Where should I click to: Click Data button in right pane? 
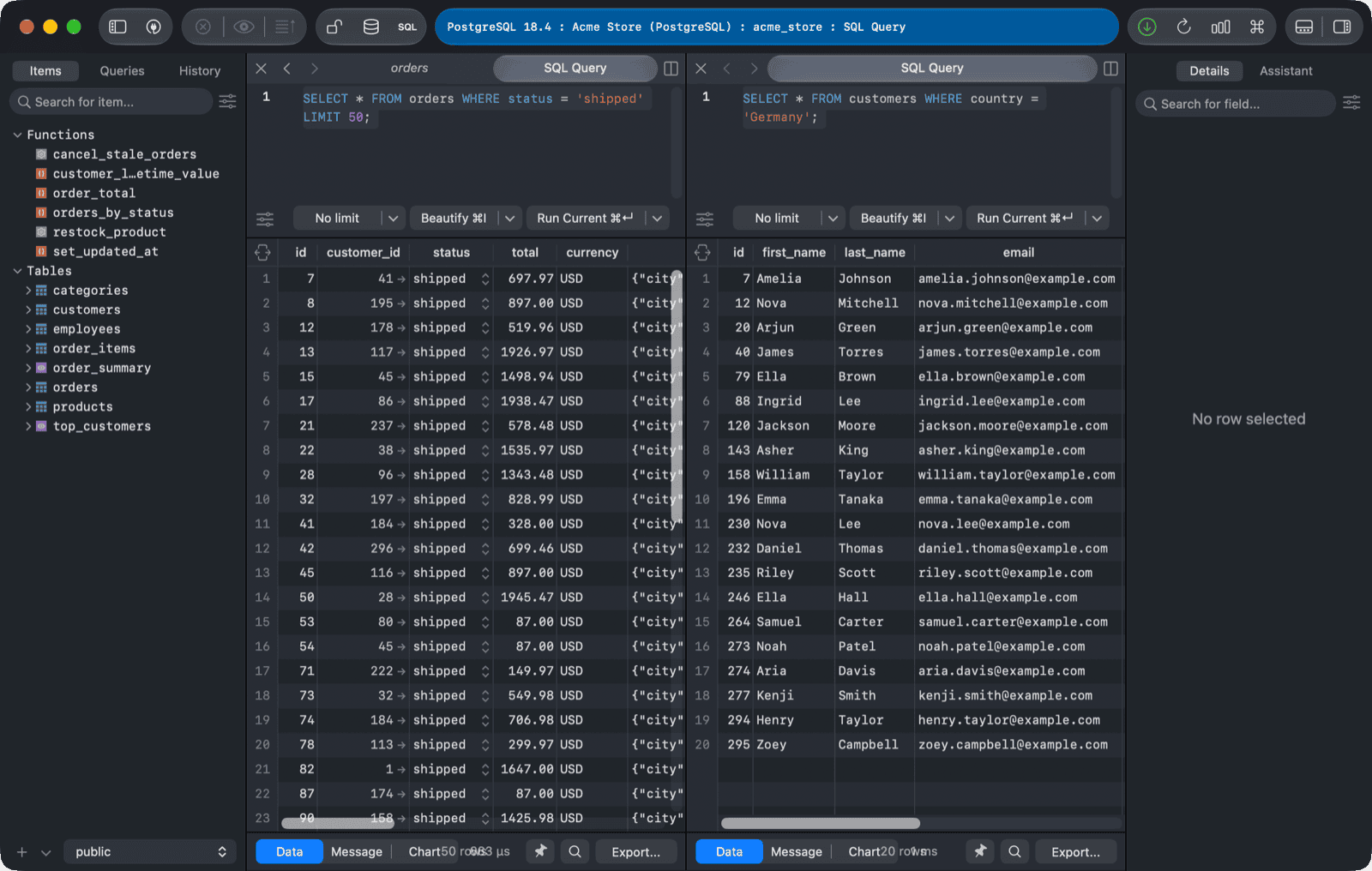(x=729, y=851)
